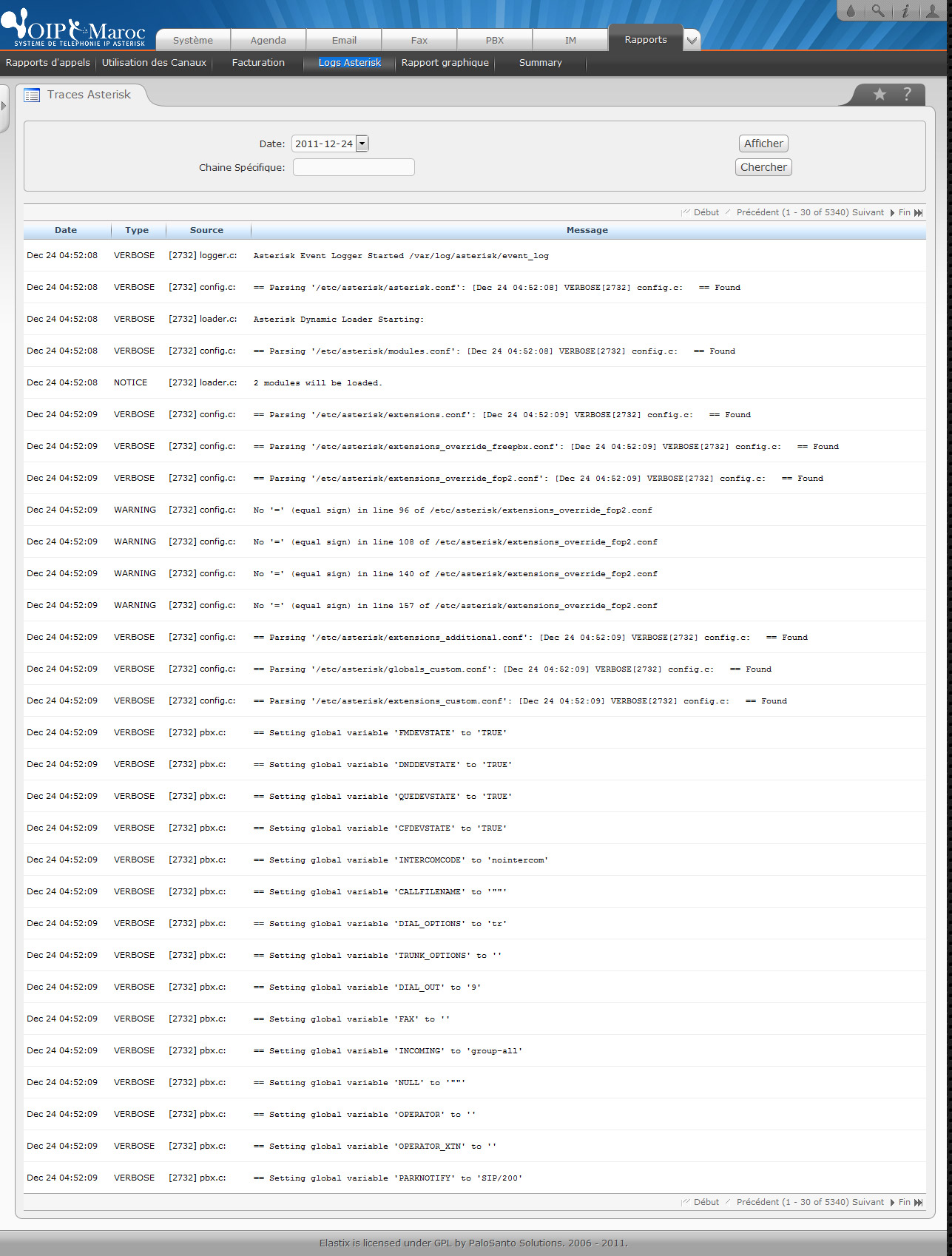Open the Système tab

point(193,41)
